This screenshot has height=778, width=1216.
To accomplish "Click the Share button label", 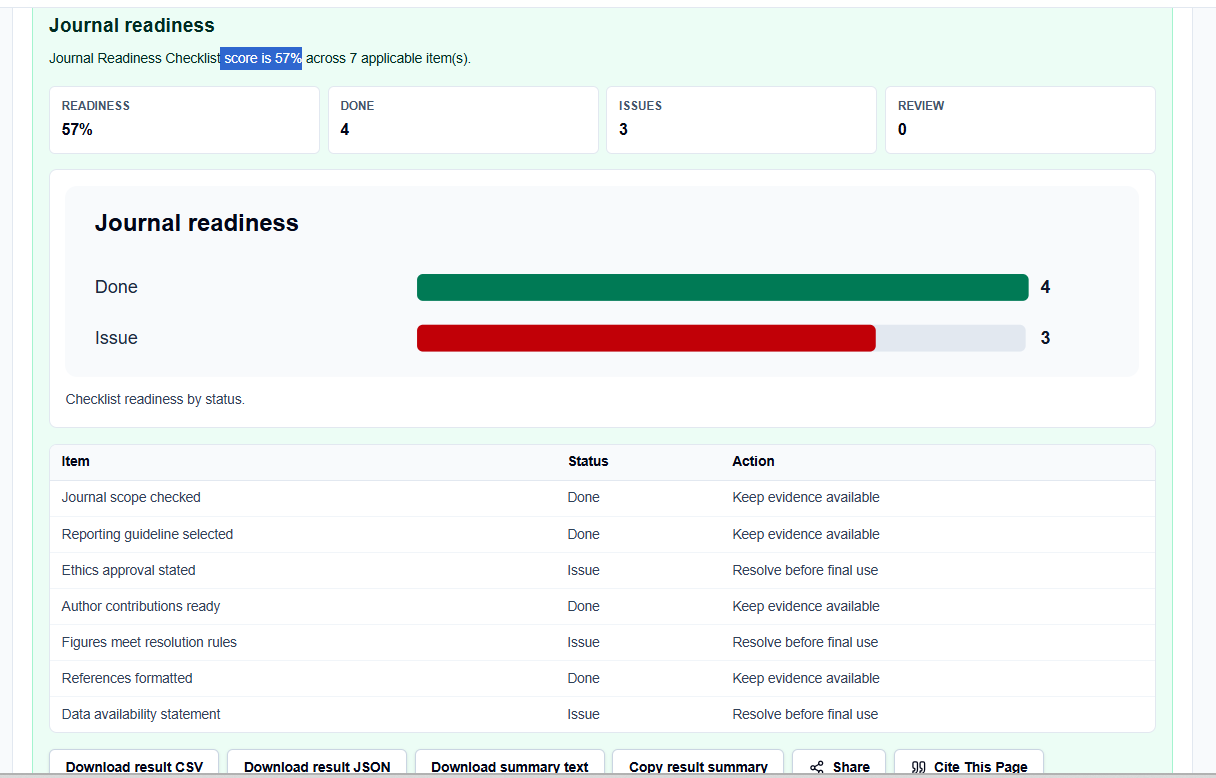I will (x=851, y=767).
